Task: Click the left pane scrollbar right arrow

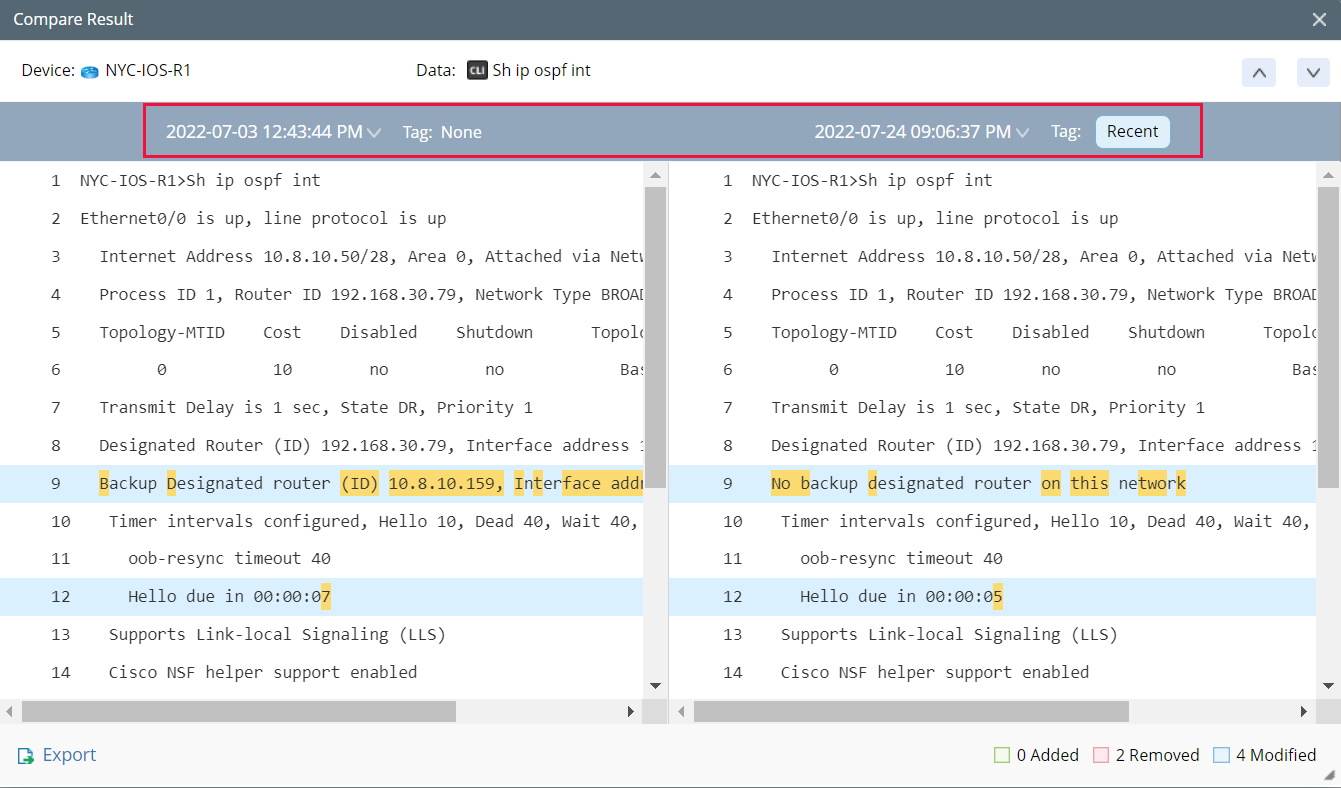Action: click(x=630, y=711)
